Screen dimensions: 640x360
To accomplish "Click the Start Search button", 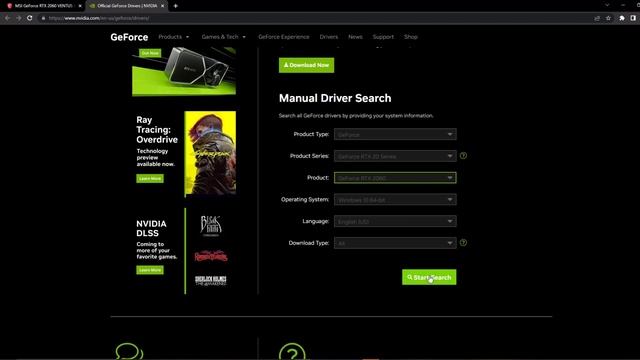I will pos(429,277).
